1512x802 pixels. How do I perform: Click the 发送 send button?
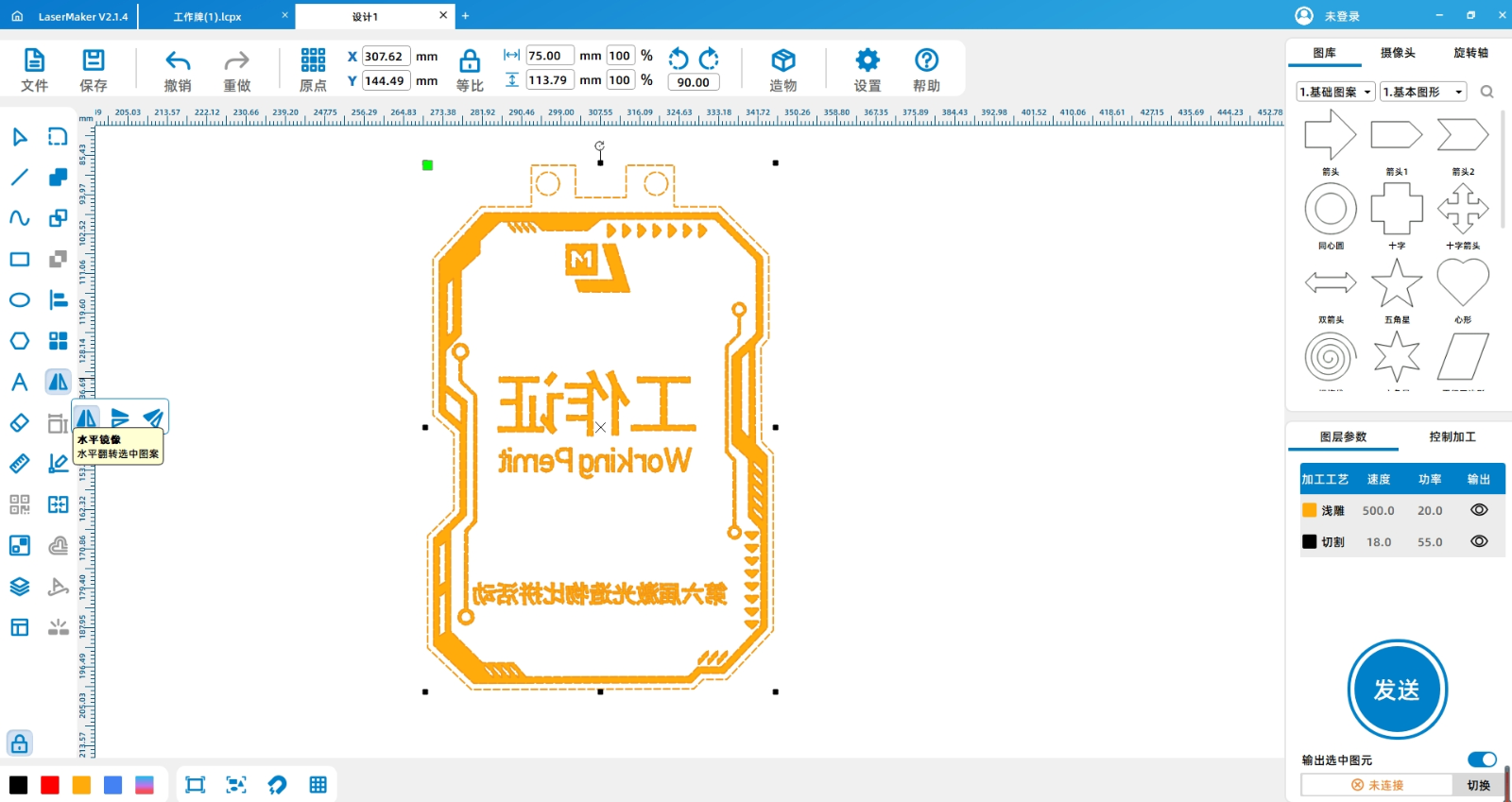[1397, 690]
